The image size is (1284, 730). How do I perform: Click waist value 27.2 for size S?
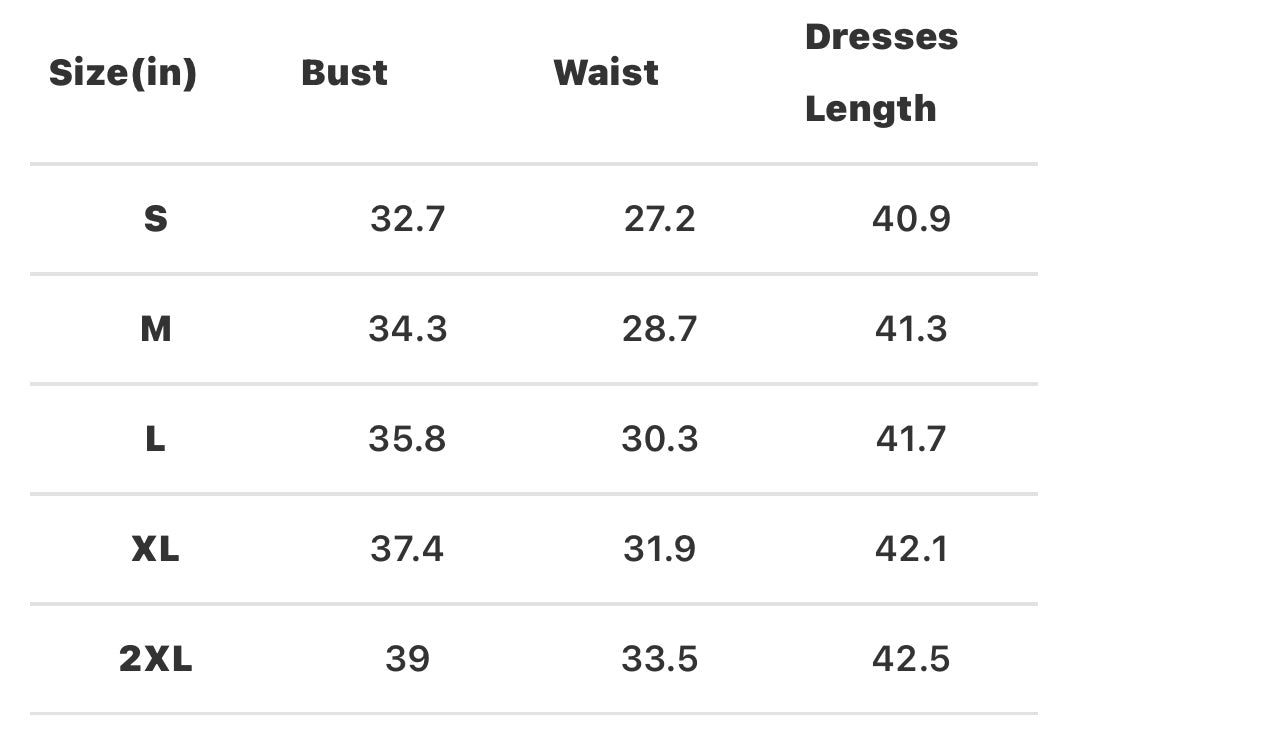(659, 219)
